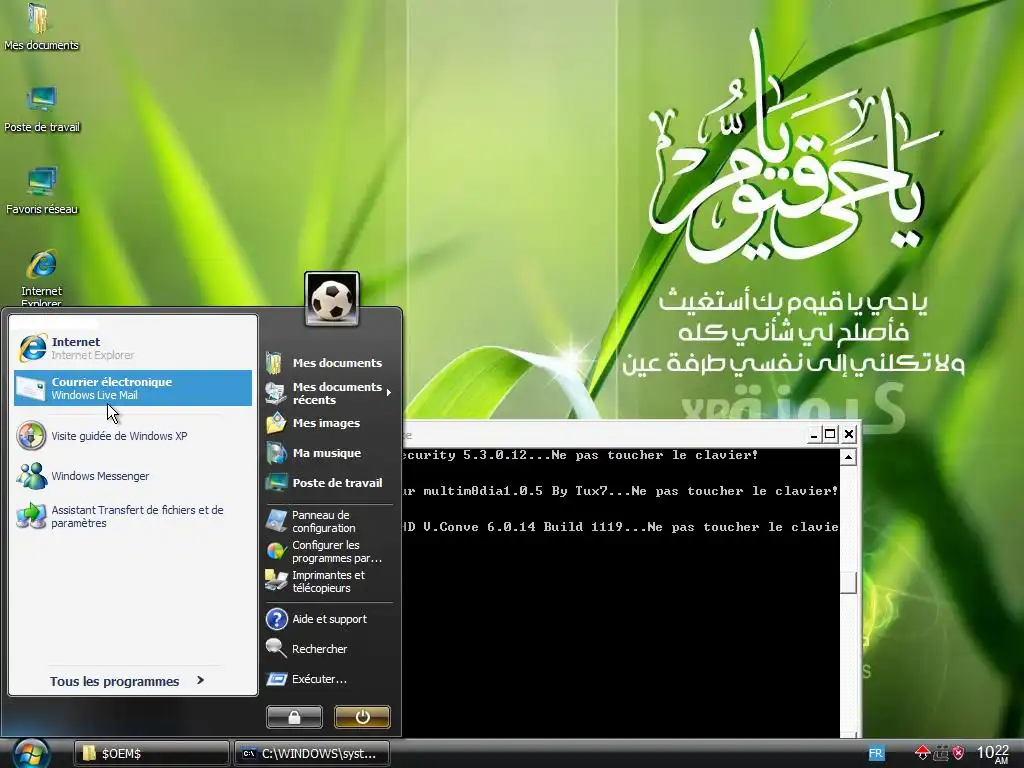The width and height of the screenshot is (1024, 768).
Task: Open Poste de travail in Start menu
Action: pos(328,483)
